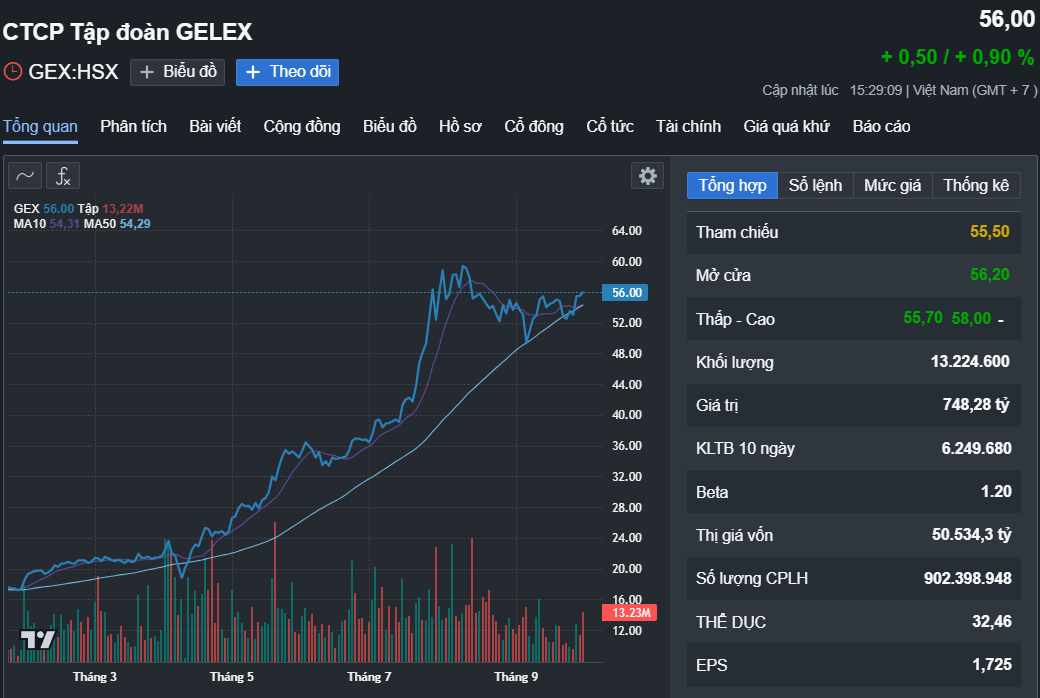Viewport: 1040px width, 698px height.
Task: Open the Cổ đông tab
Action: click(x=534, y=126)
